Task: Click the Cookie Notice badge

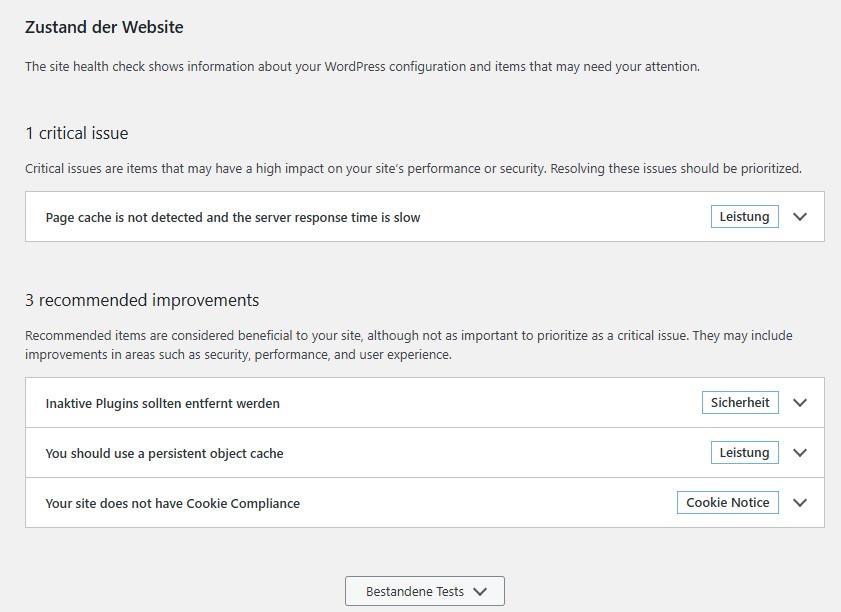Action: click(x=728, y=503)
